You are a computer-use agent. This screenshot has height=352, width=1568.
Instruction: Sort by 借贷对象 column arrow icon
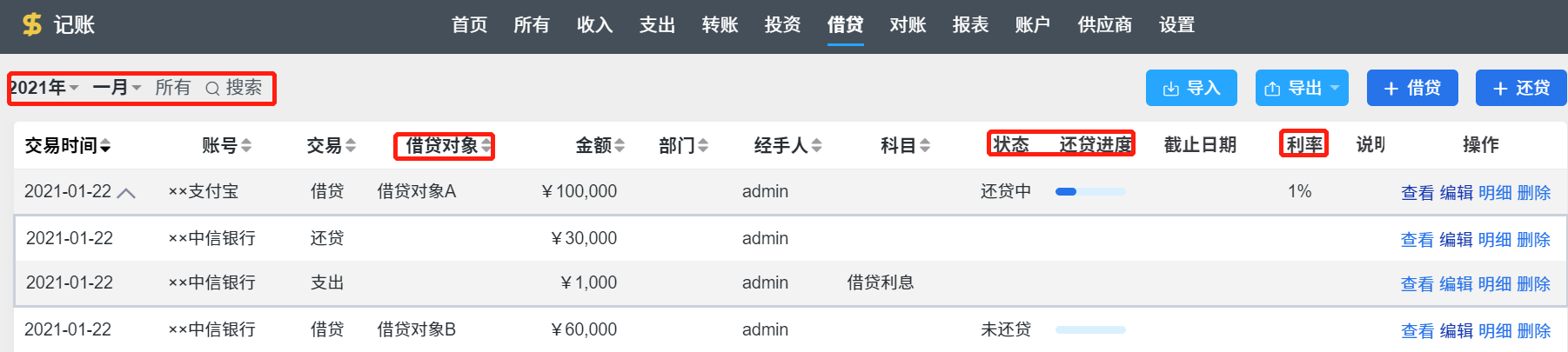[486, 146]
